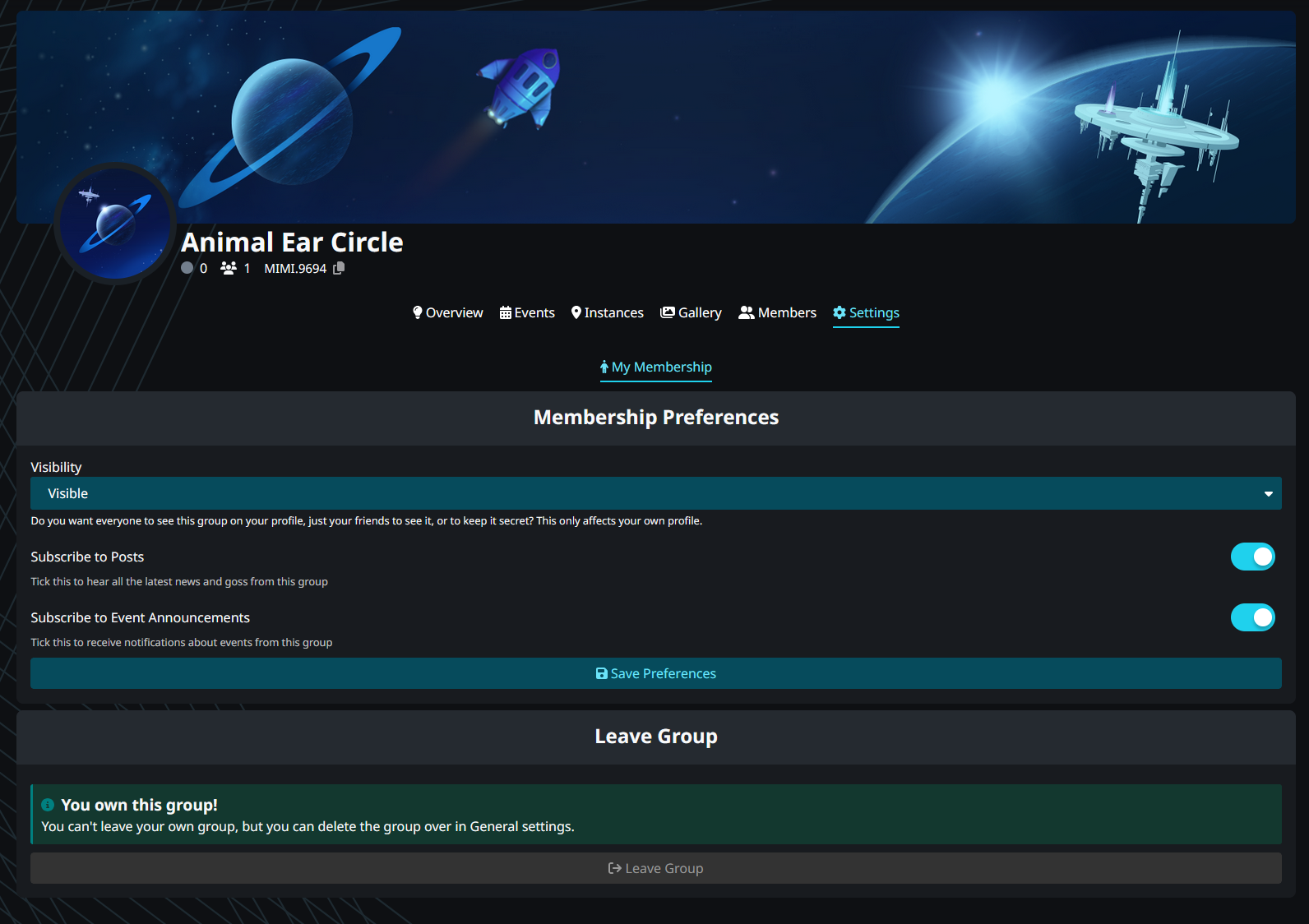Click the Instances map pin icon

[x=576, y=312]
